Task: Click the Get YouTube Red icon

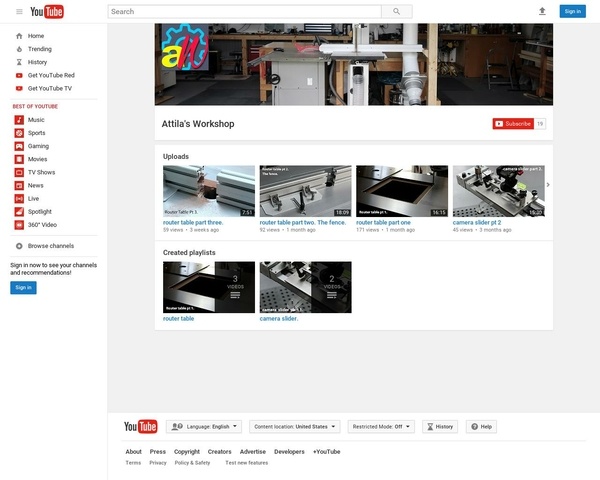Action: click(19, 75)
